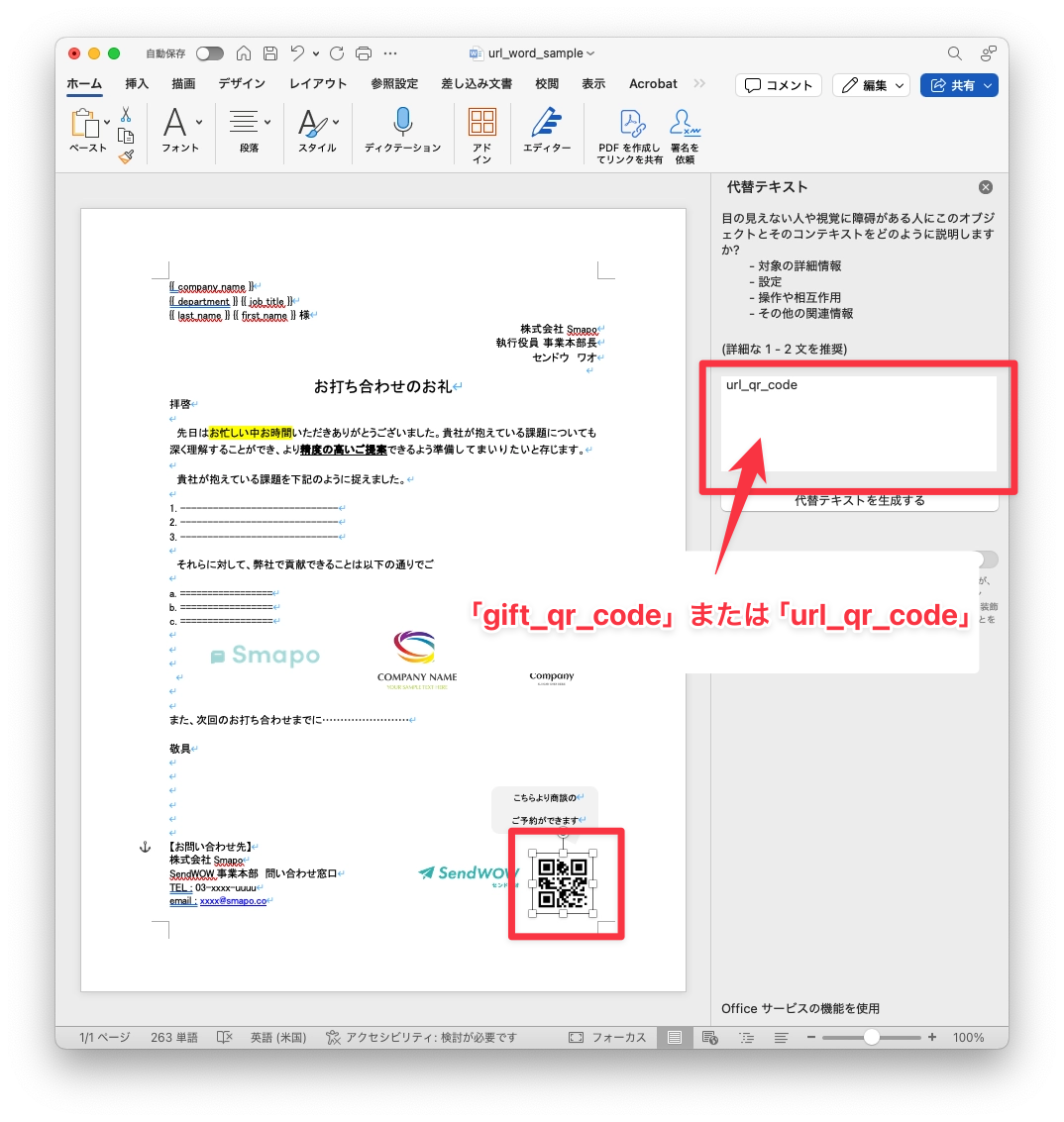Screen dimensions: 1064x1122
Task: Expand more ribbon tabs chevron
Action: coord(699,84)
